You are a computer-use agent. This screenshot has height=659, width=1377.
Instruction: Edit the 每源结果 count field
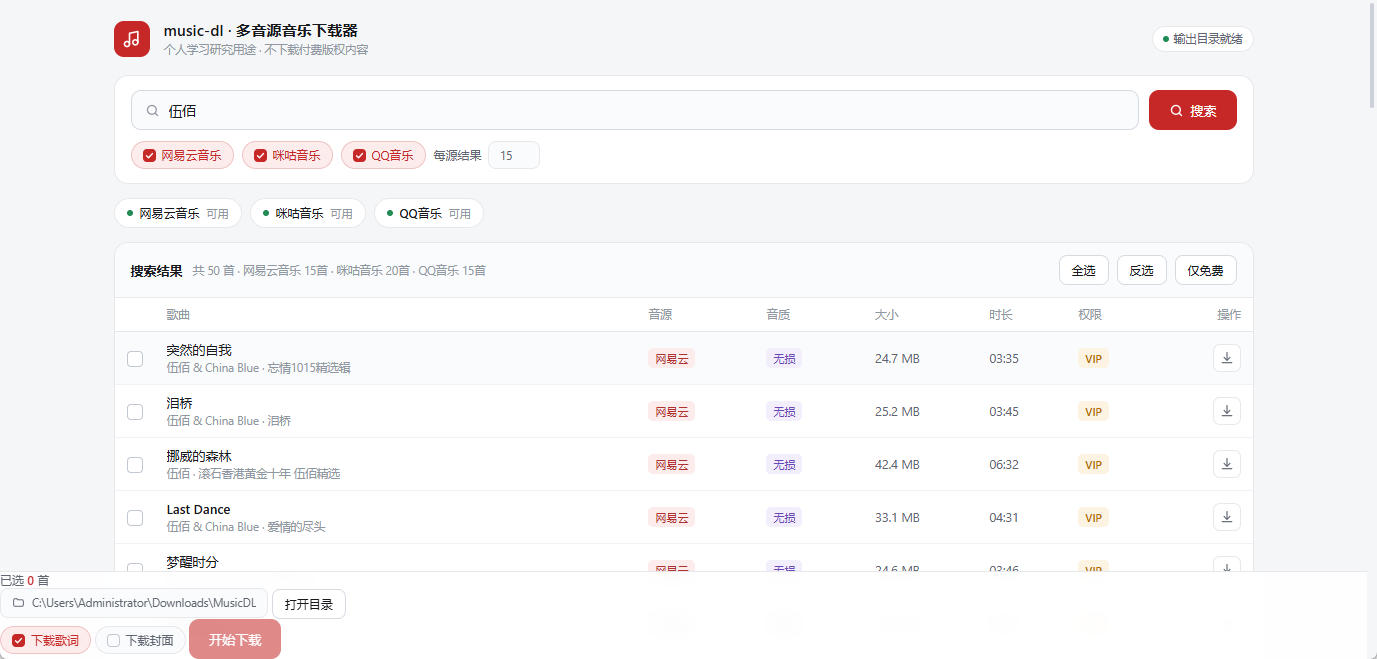514,155
